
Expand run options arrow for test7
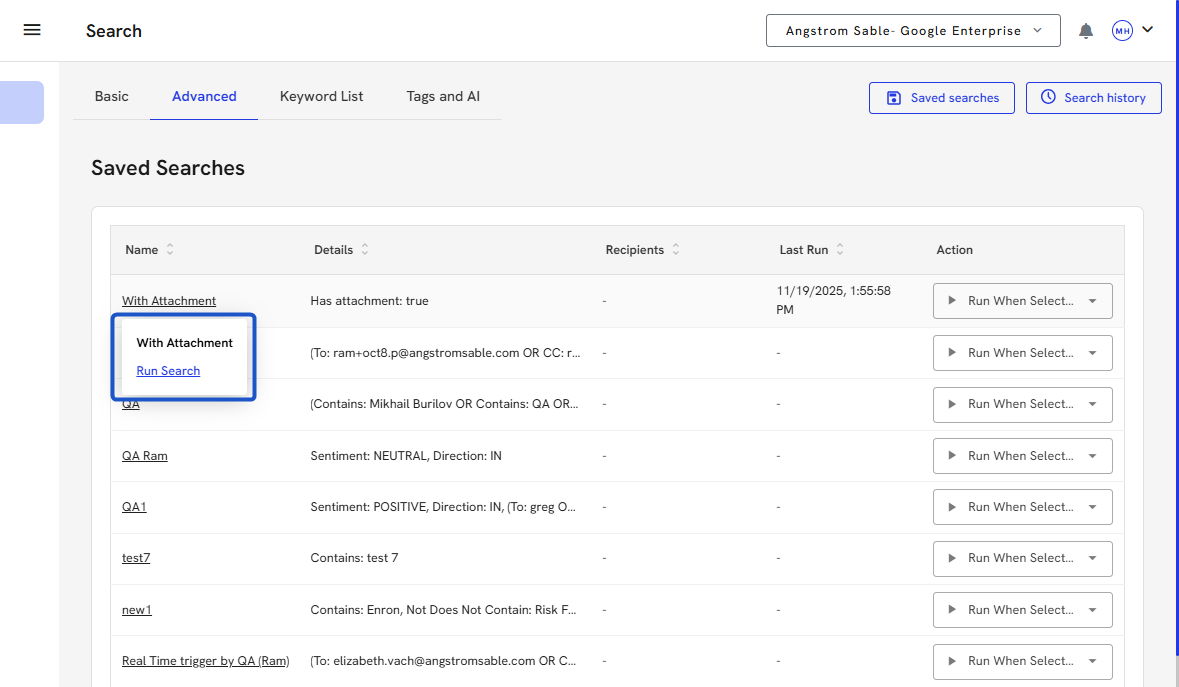click(x=1093, y=558)
